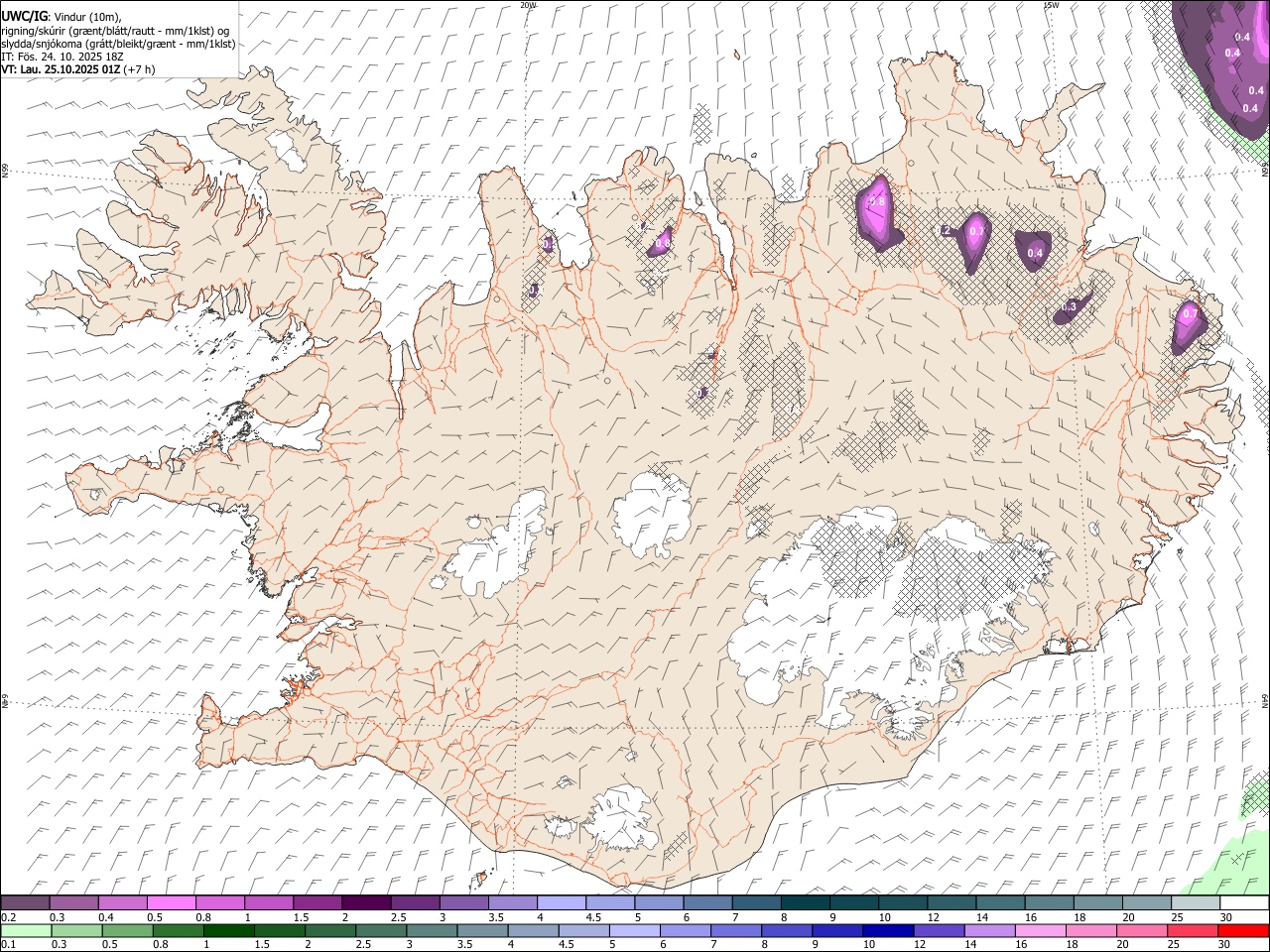Click the 'slydda/snjókoma' legend description line
The height and width of the screenshot is (952, 1270).
[118, 44]
